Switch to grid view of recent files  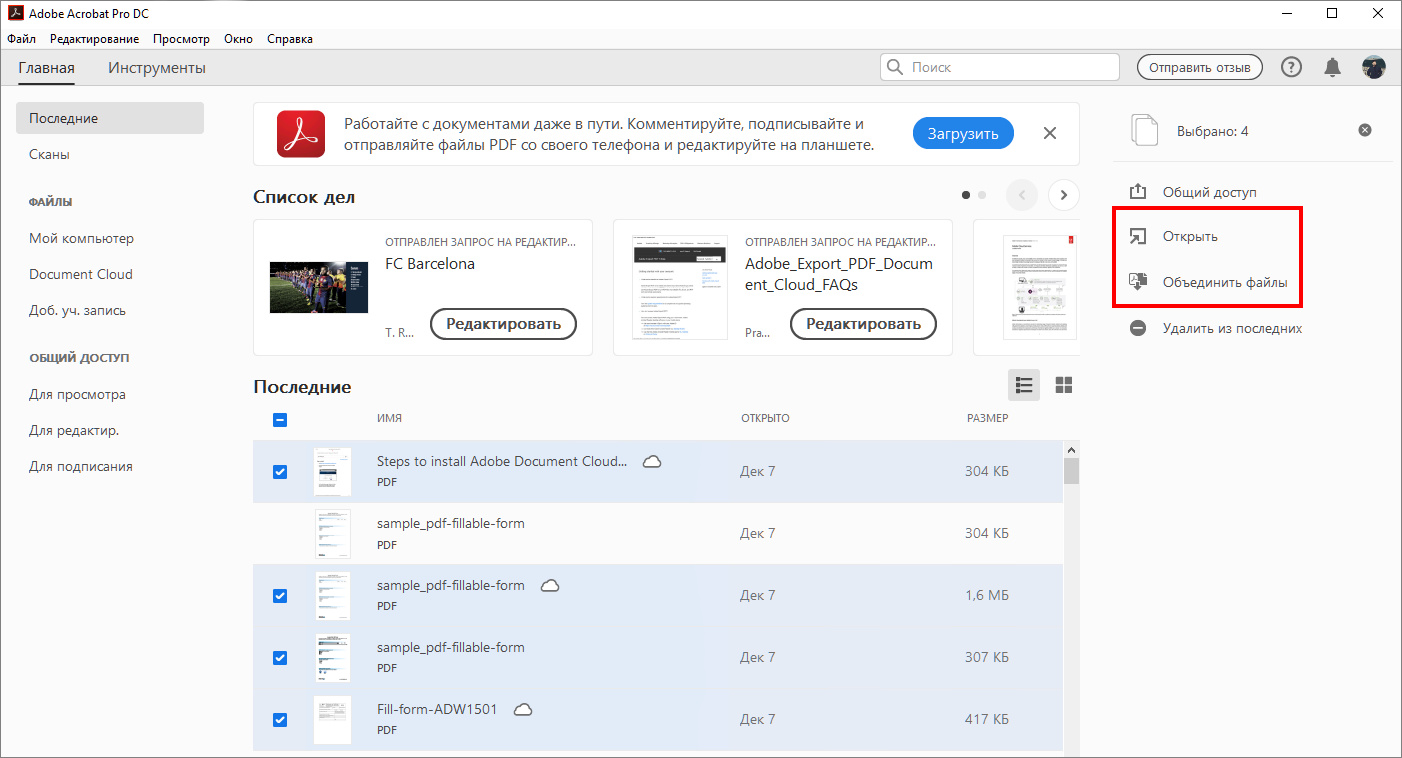pyautogui.click(x=1064, y=386)
